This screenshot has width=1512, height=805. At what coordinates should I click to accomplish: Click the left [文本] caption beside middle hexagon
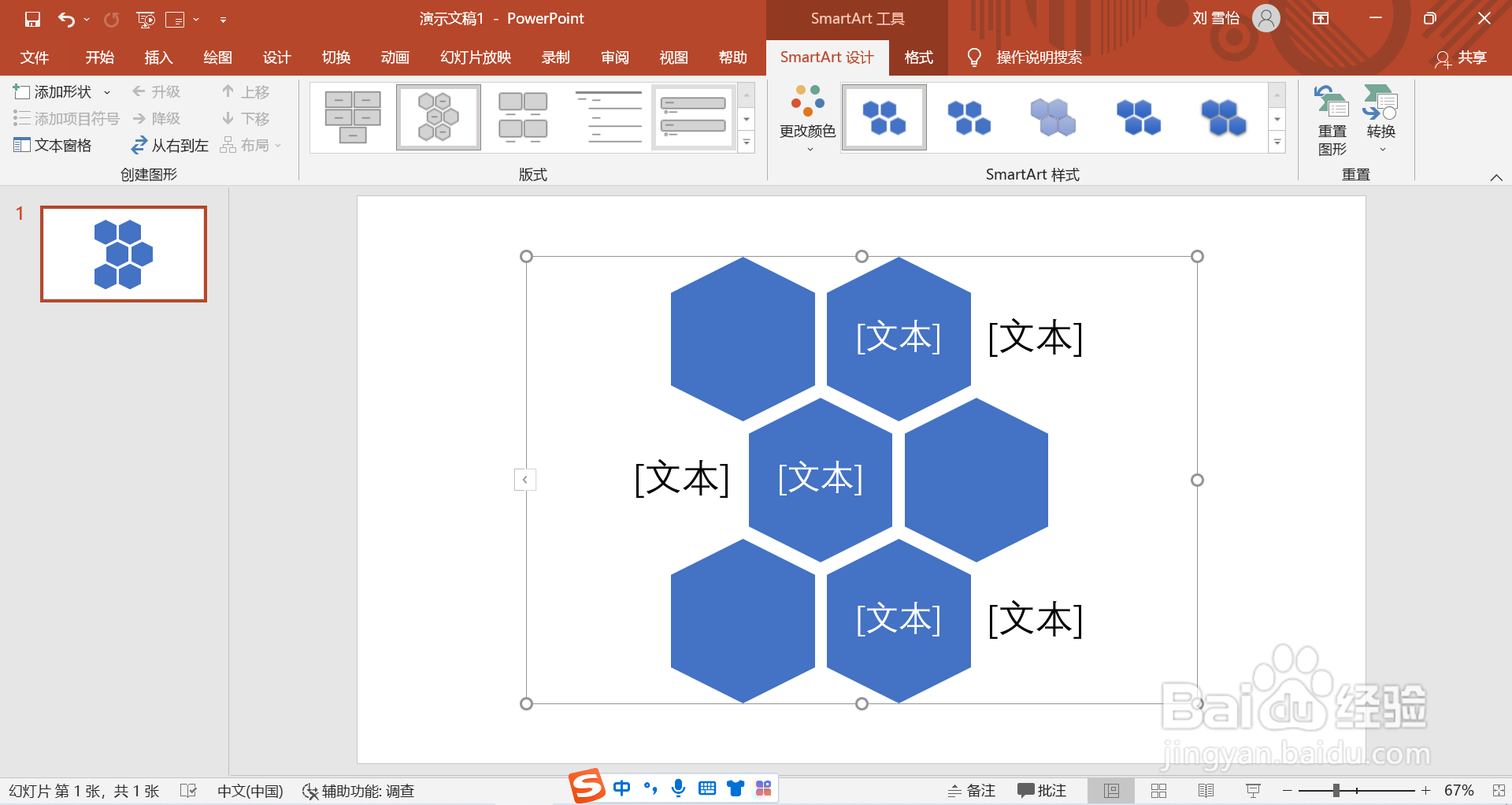(x=682, y=479)
